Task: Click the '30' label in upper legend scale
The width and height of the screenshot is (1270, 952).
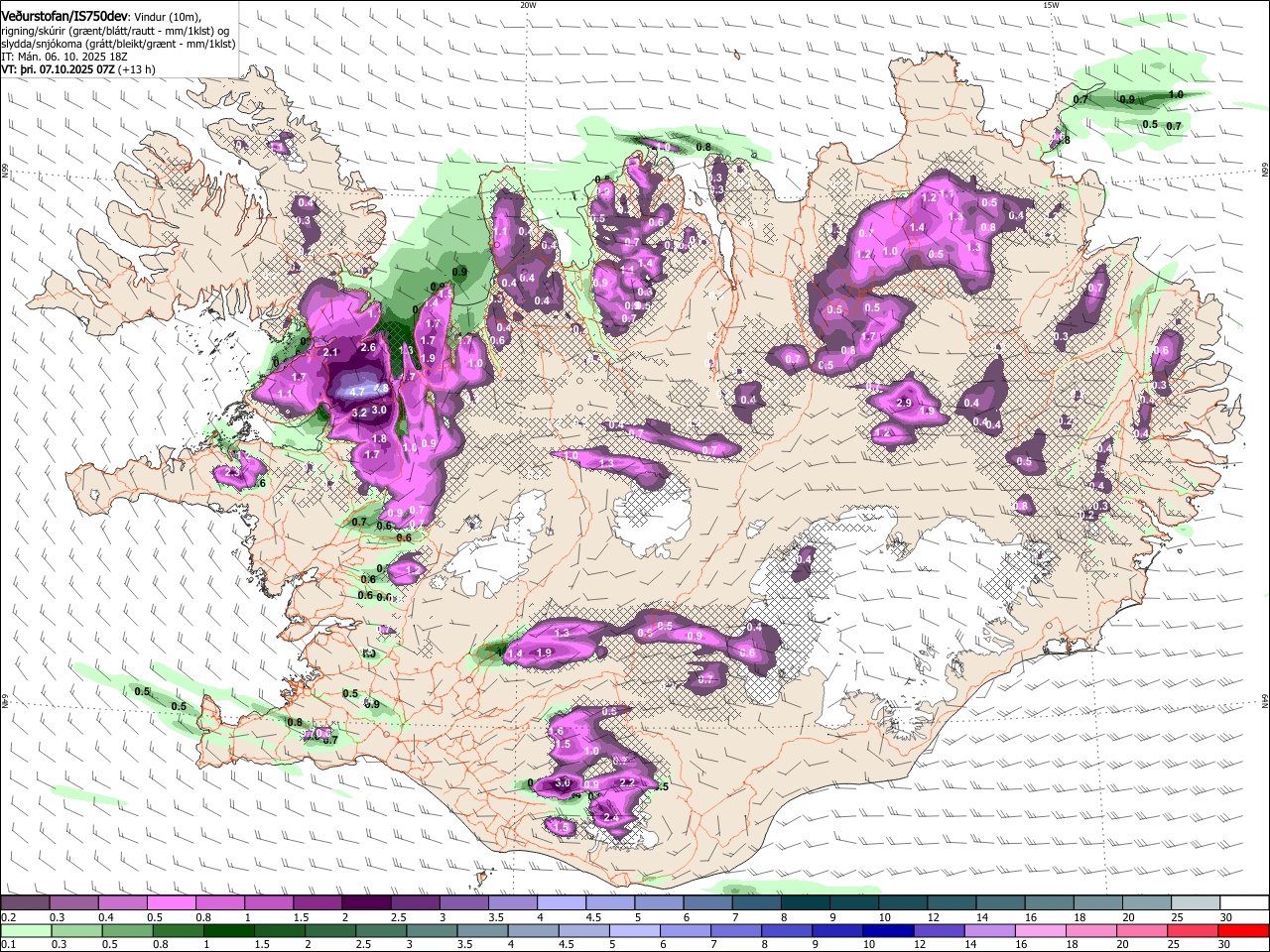Action: pos(1226,915)
